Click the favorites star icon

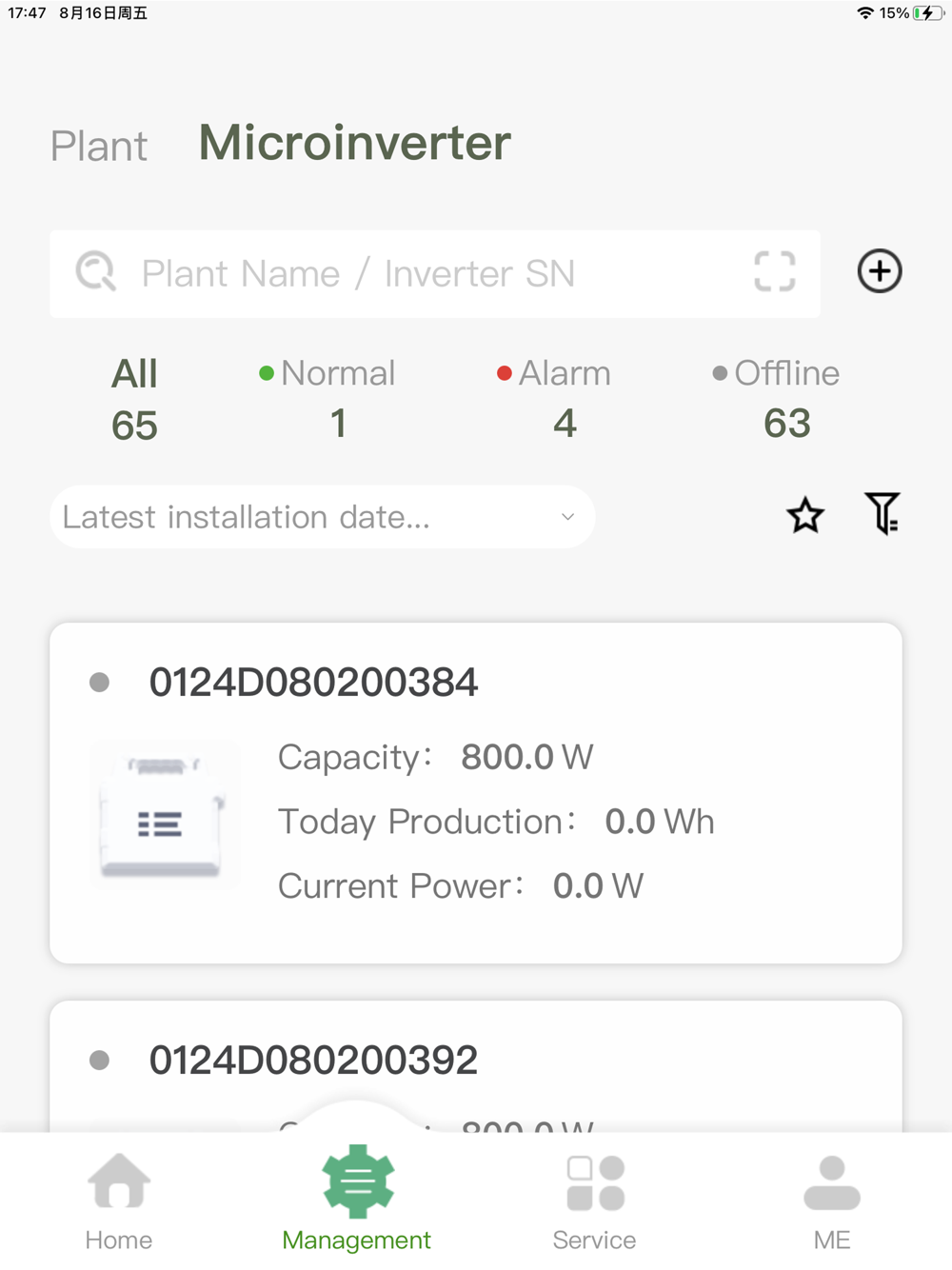coord(805,515)
